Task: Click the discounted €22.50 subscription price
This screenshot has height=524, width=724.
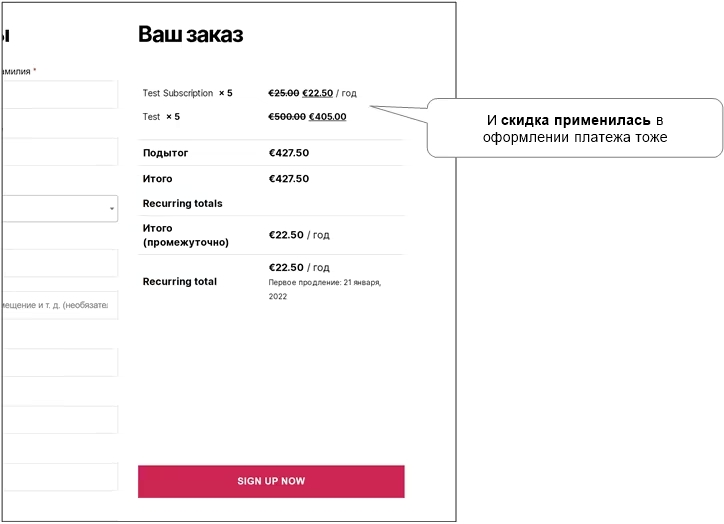Action: tap(318, 93)
